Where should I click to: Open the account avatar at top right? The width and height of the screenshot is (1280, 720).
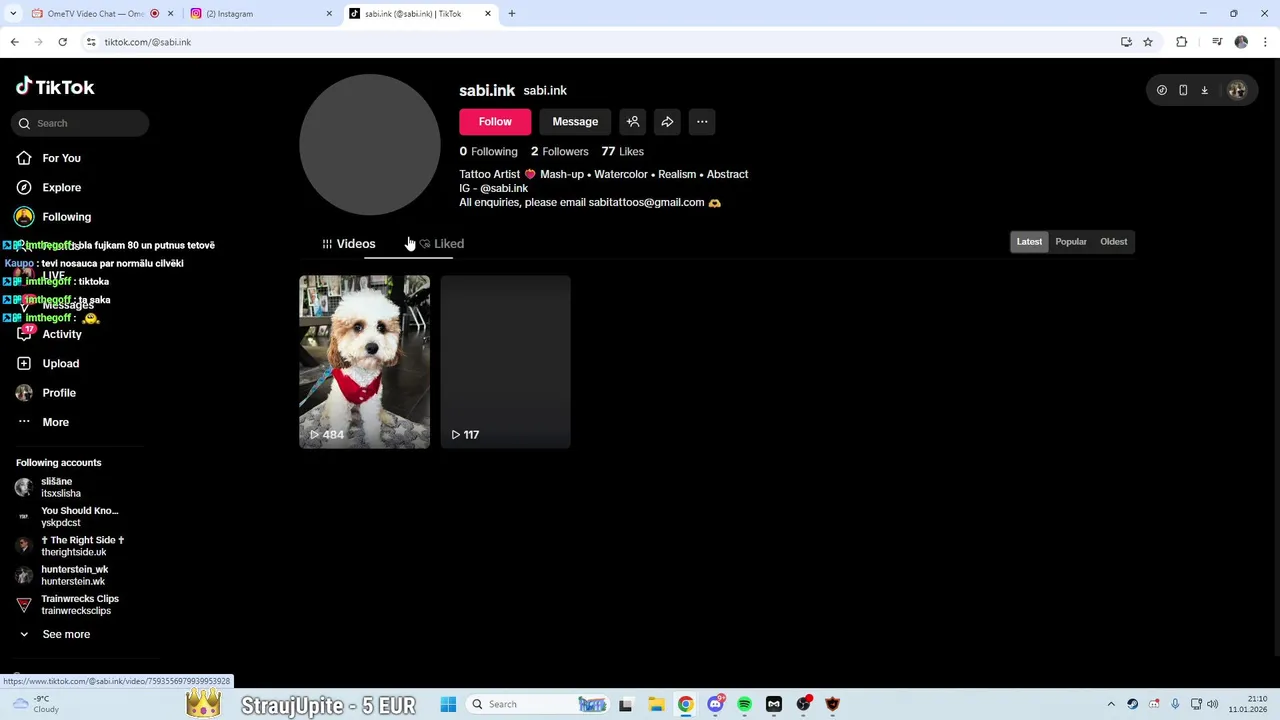pyautogui.click(x=1237, y=90)
